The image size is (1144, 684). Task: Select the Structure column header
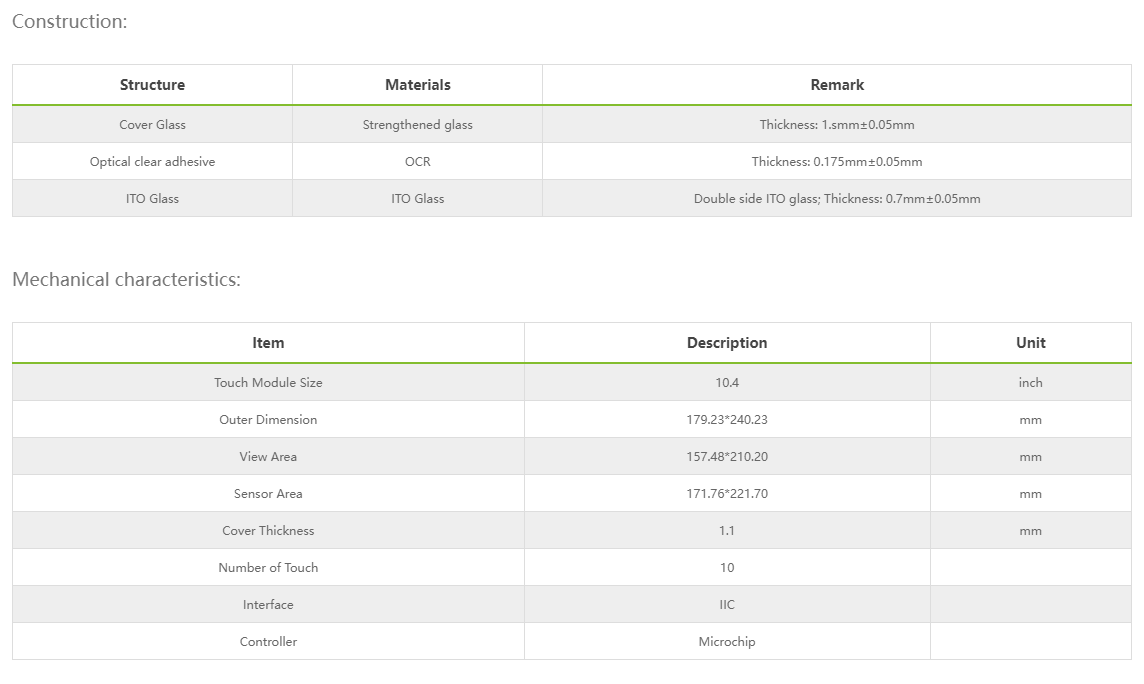click(152, 85)
